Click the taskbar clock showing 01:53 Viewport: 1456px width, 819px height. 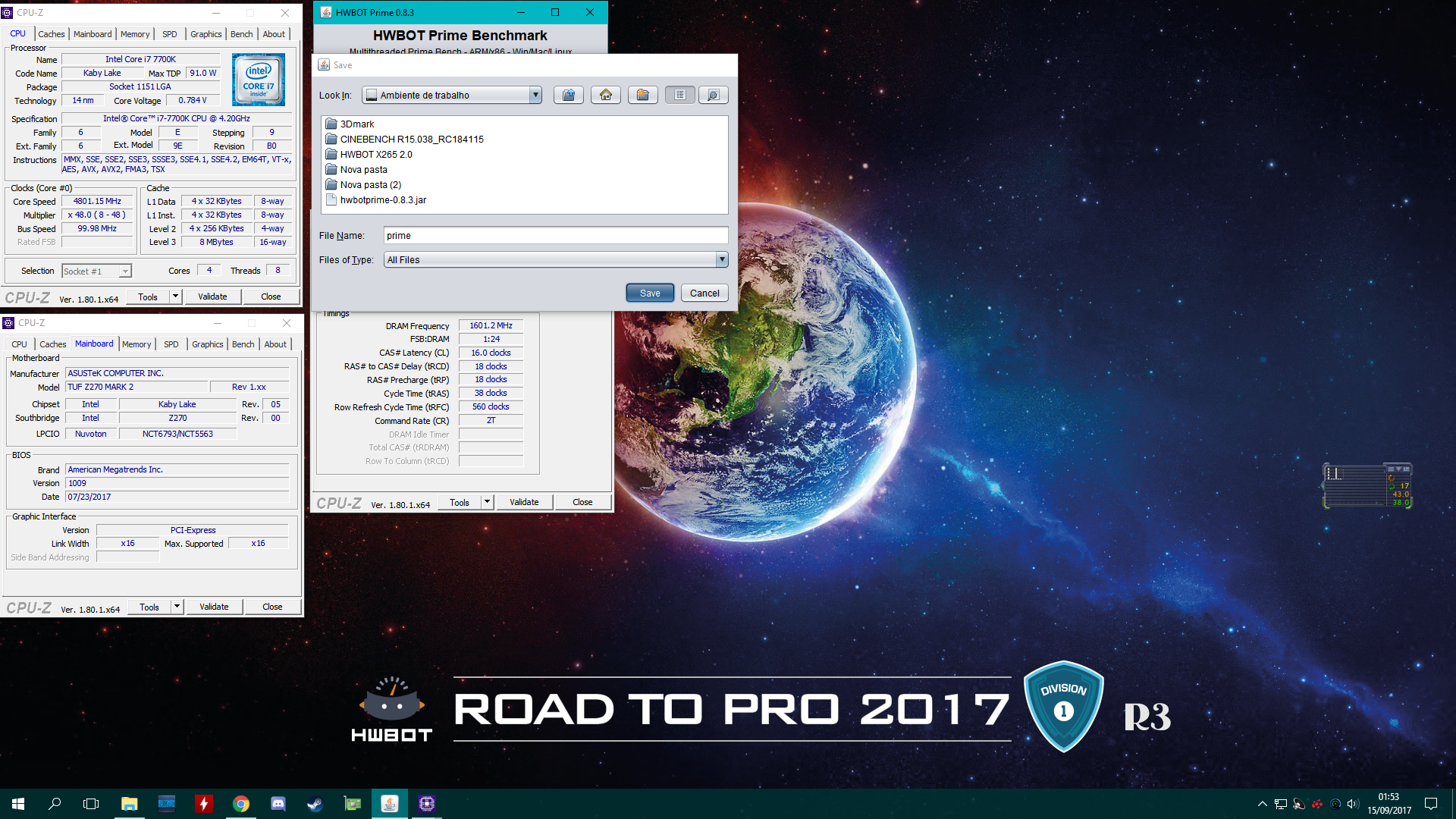(x=1389, y=804)
